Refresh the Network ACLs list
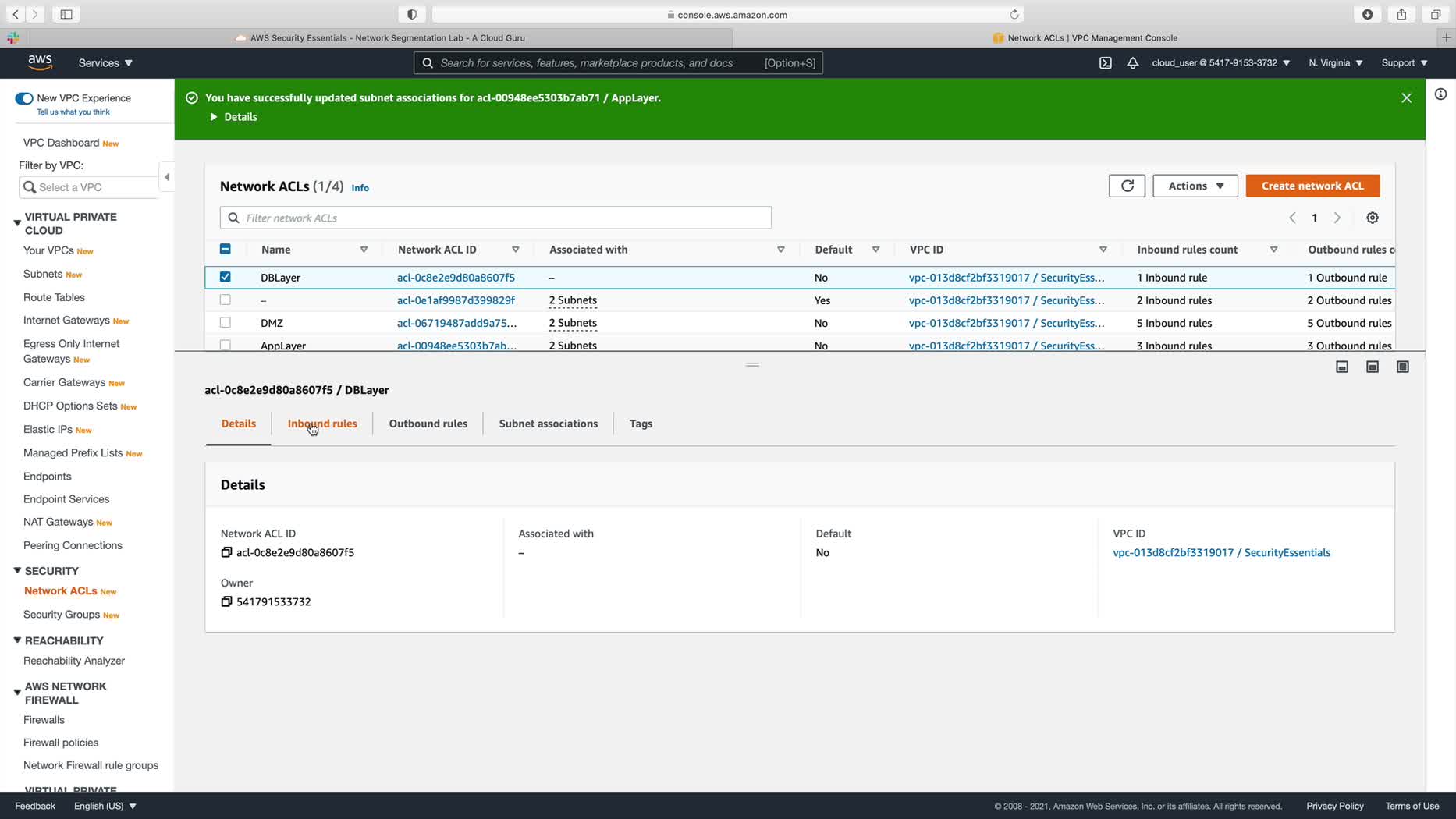The height and width of the screenshot is (819, 1456). (1127, 186)
